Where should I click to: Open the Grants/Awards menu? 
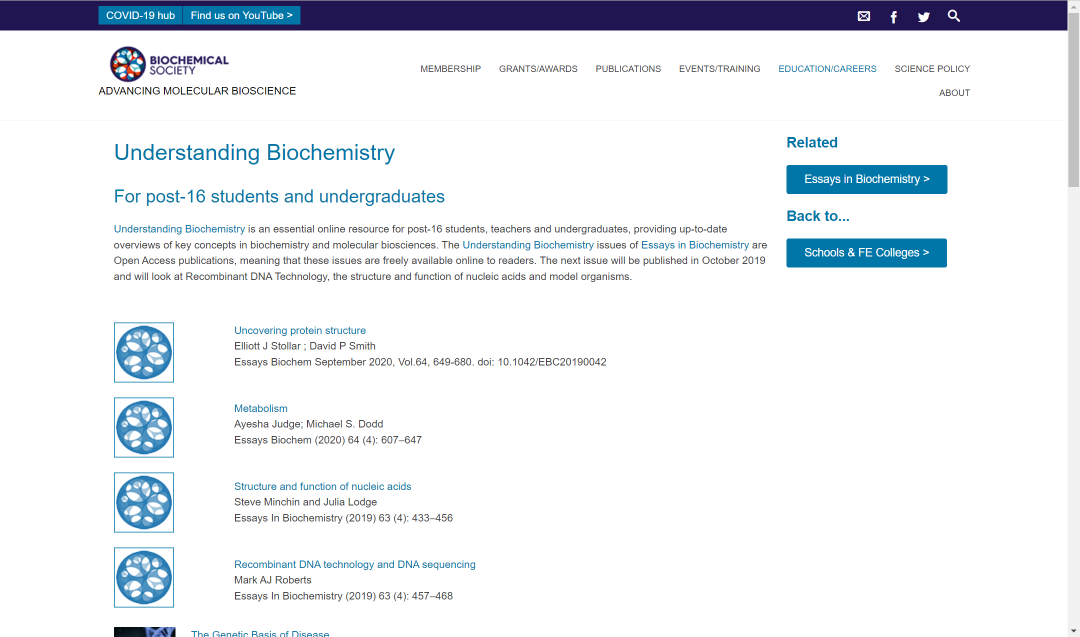[538, 69]
